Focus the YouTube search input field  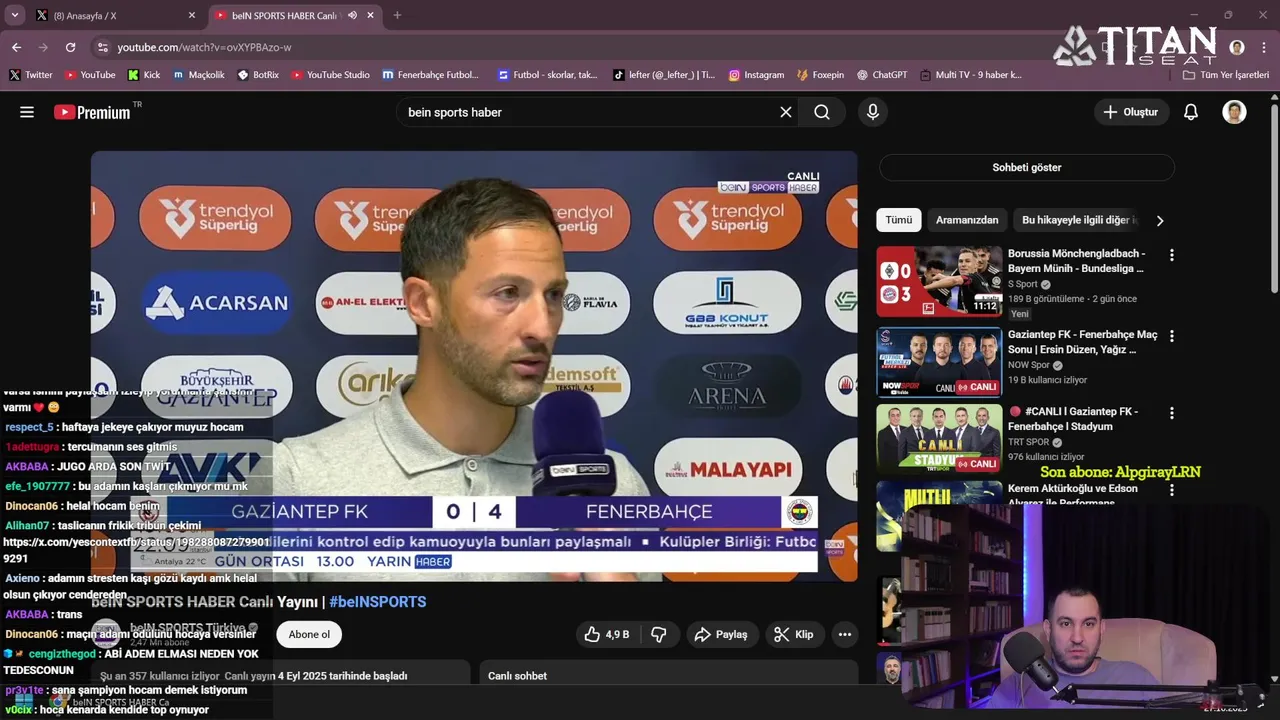[x=588, y=112]
